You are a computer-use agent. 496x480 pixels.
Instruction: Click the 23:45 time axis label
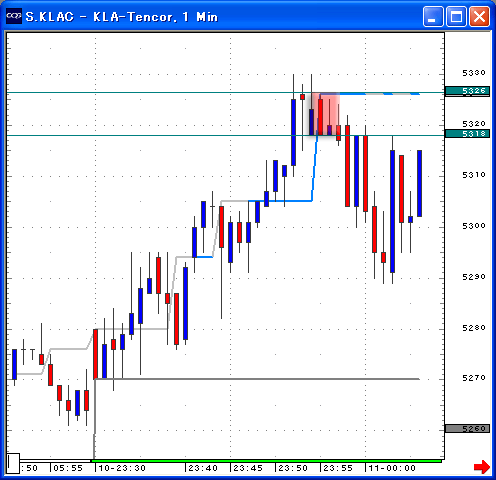[248, 468]
